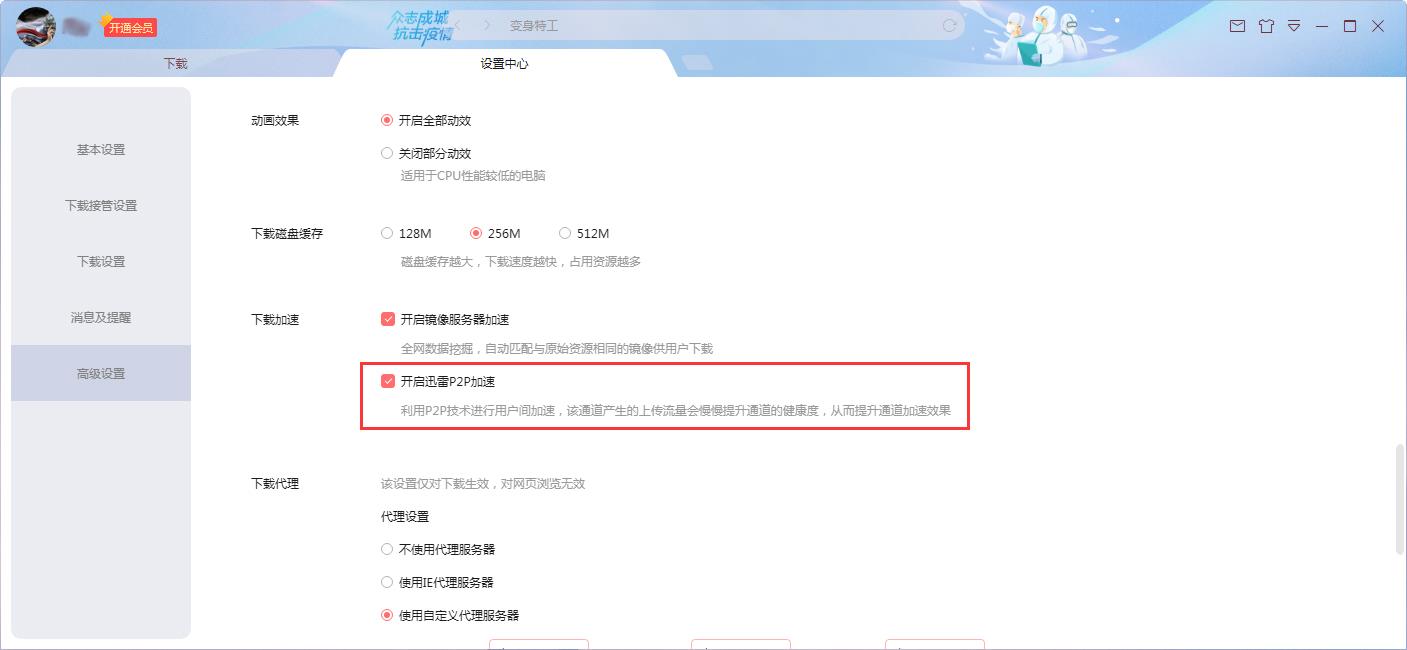Click the user avatar picture

click(x=35, y=27)
